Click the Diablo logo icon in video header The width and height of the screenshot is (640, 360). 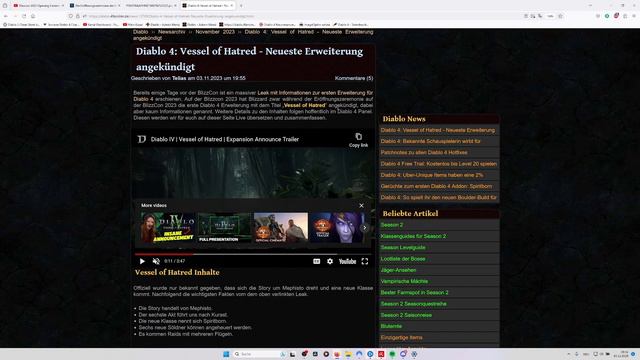(142, 139)
